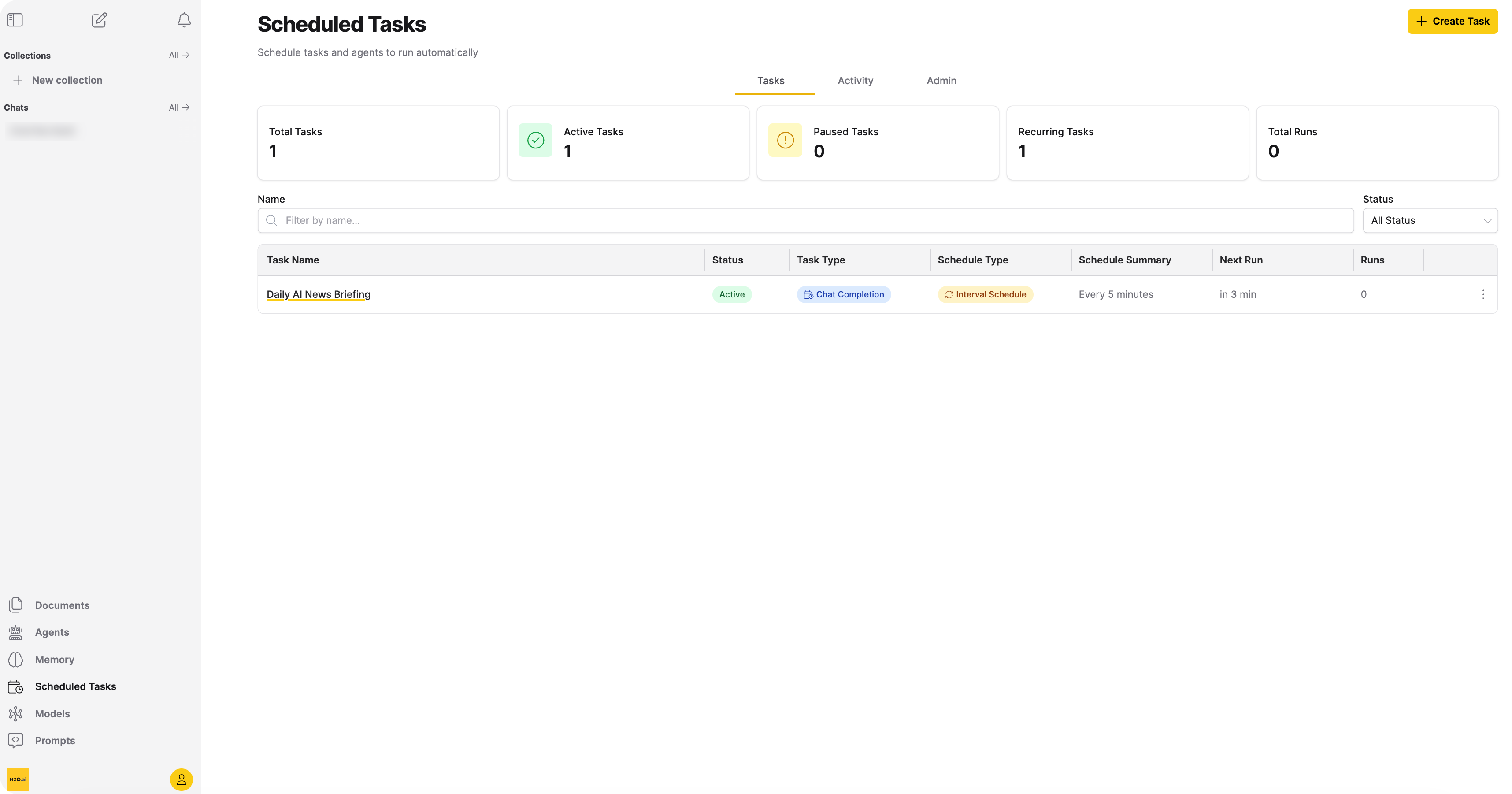Viewport: 1512px width, 794px height.
Task: Click the H2O.ai logo
Action: pyautogui.click(x=18, y=779)
